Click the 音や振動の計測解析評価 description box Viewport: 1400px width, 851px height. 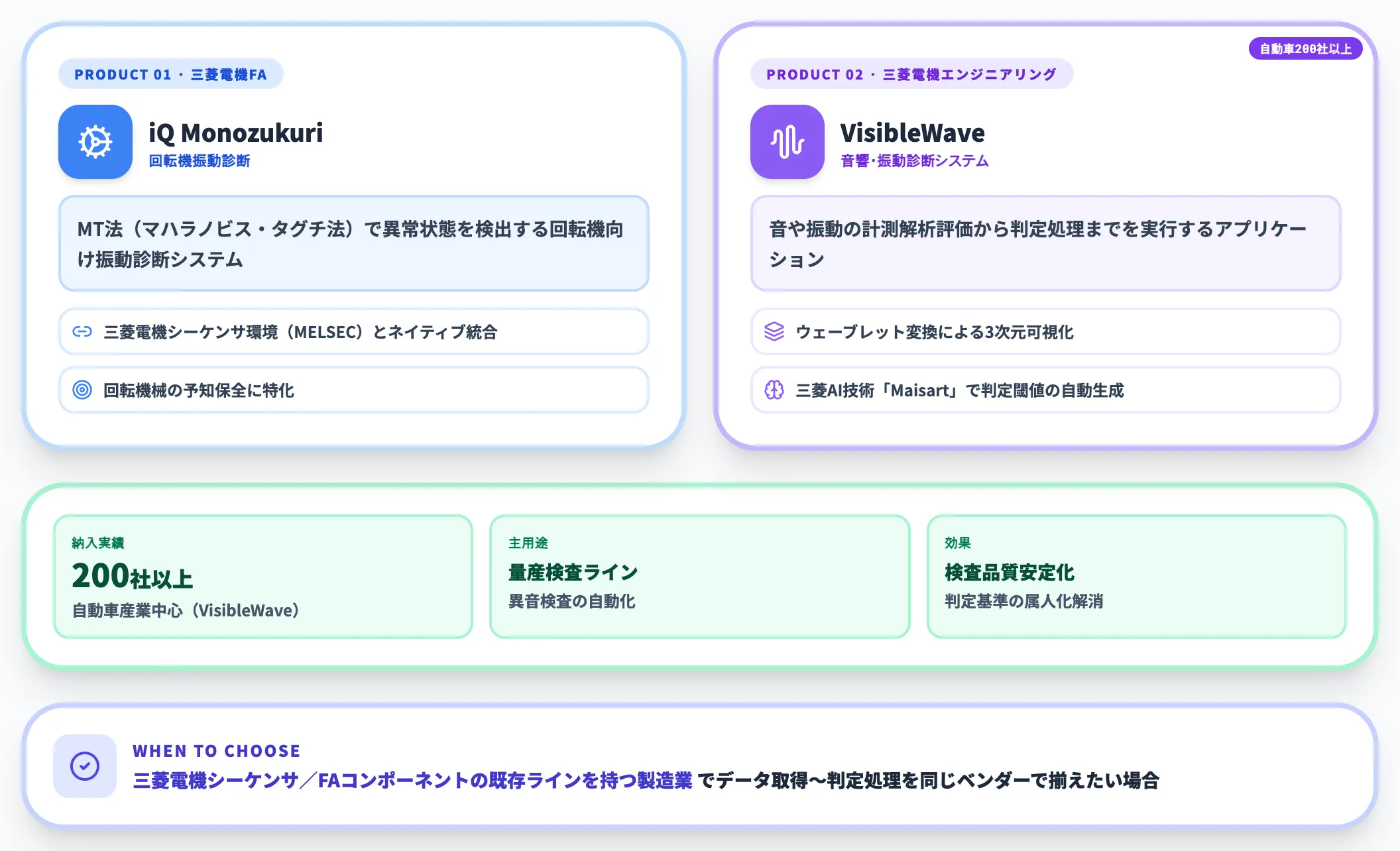[1046, 243]
